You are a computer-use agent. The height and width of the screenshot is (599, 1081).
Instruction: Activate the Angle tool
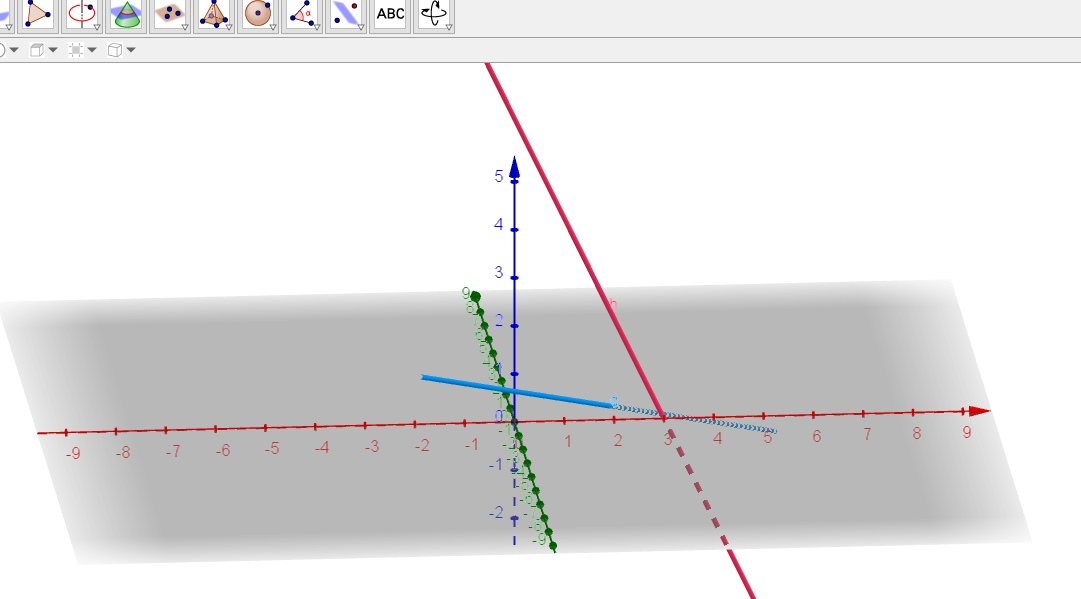(302, 13)
